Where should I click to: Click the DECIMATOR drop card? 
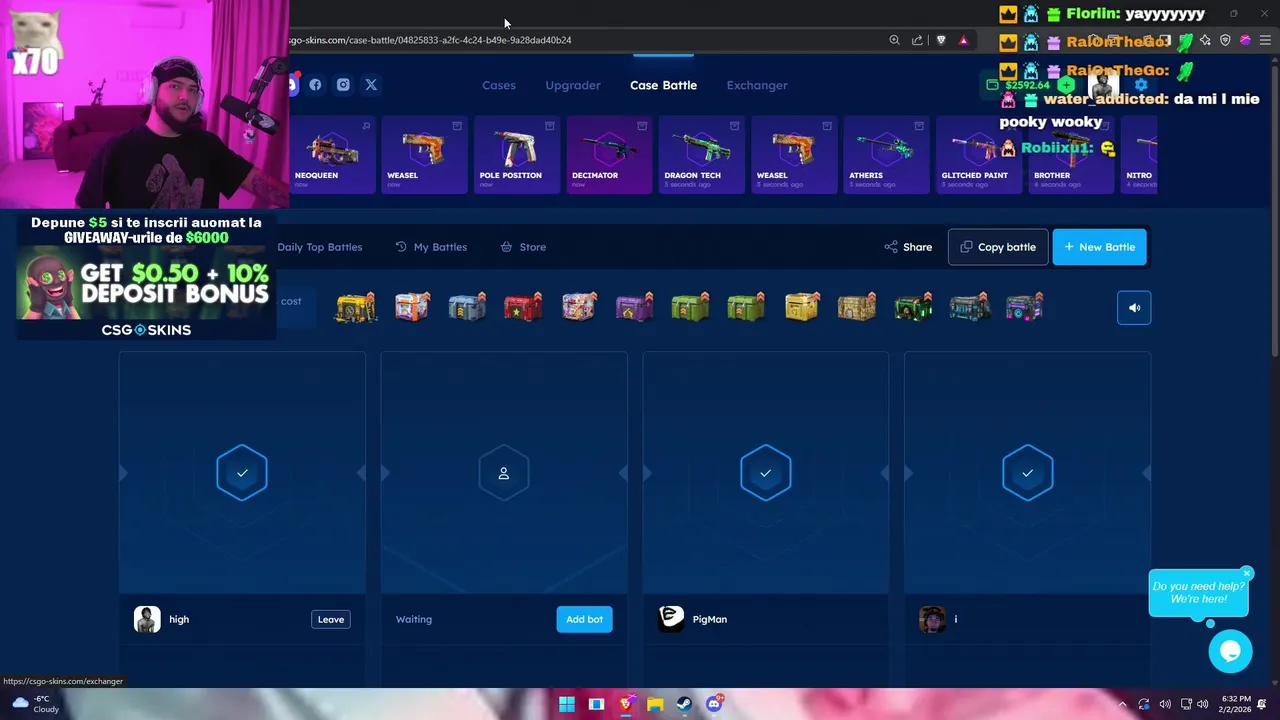pyautogui.click(x=609, y=154)
